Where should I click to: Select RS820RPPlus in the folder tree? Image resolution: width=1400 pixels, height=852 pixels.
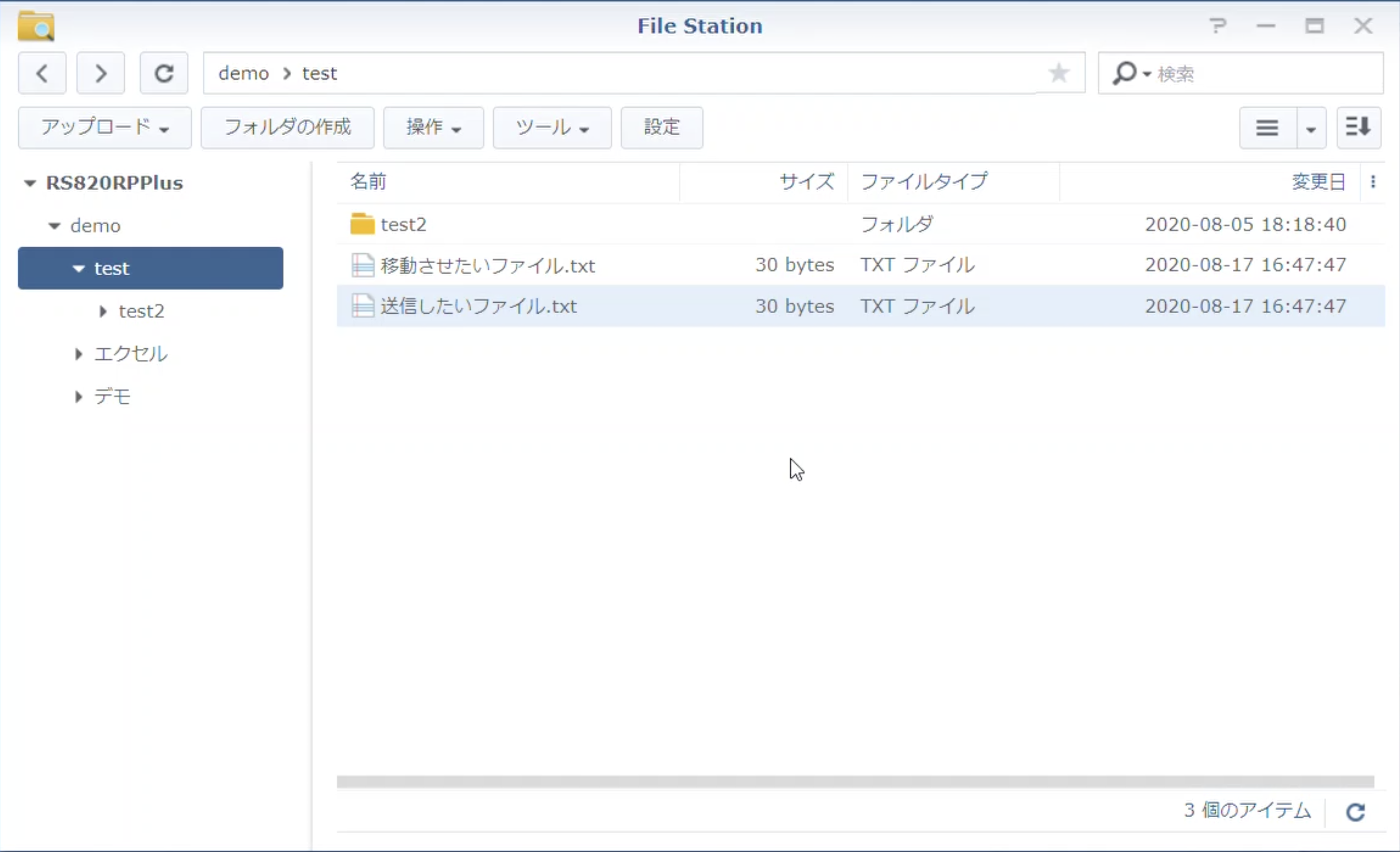[x=114, y=183]
